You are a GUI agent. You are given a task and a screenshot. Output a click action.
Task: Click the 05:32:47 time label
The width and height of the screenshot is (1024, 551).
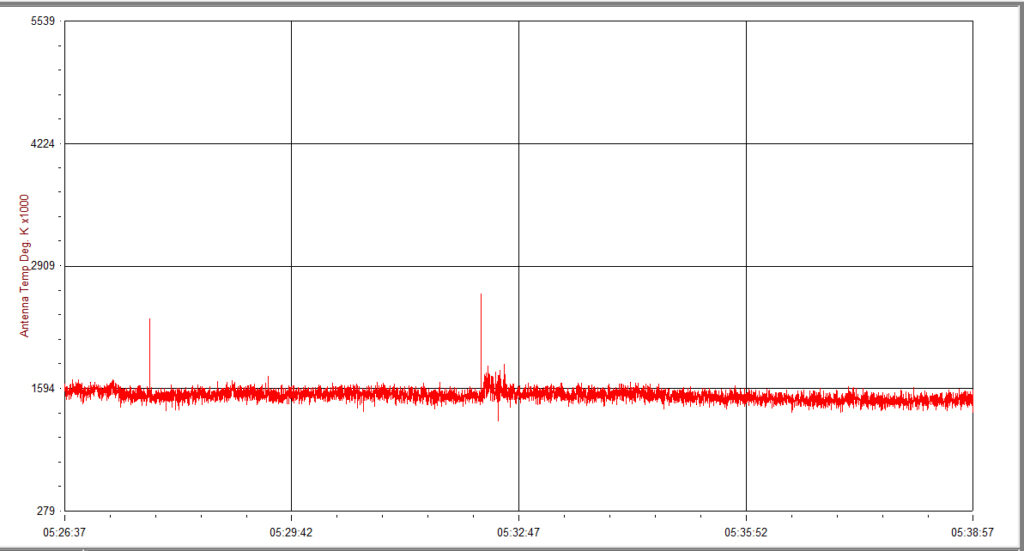pos(519,533)
